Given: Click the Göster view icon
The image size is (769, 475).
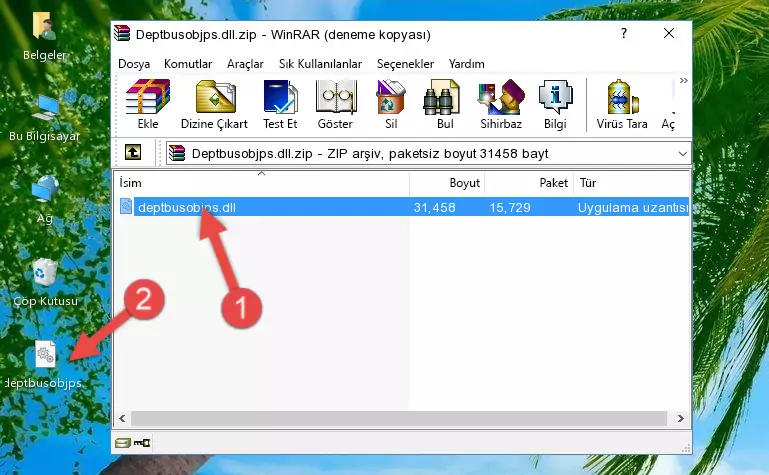Looking at the screenshot, I should click(x=335, y=97).
